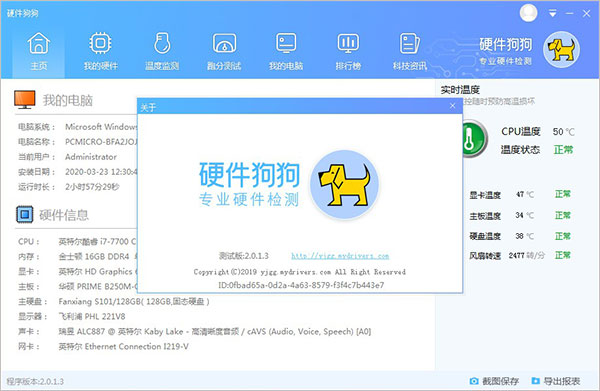Minimize the 硬件狗狗 main window
Viewport: 600px width, 391px height.
[569, 13]
